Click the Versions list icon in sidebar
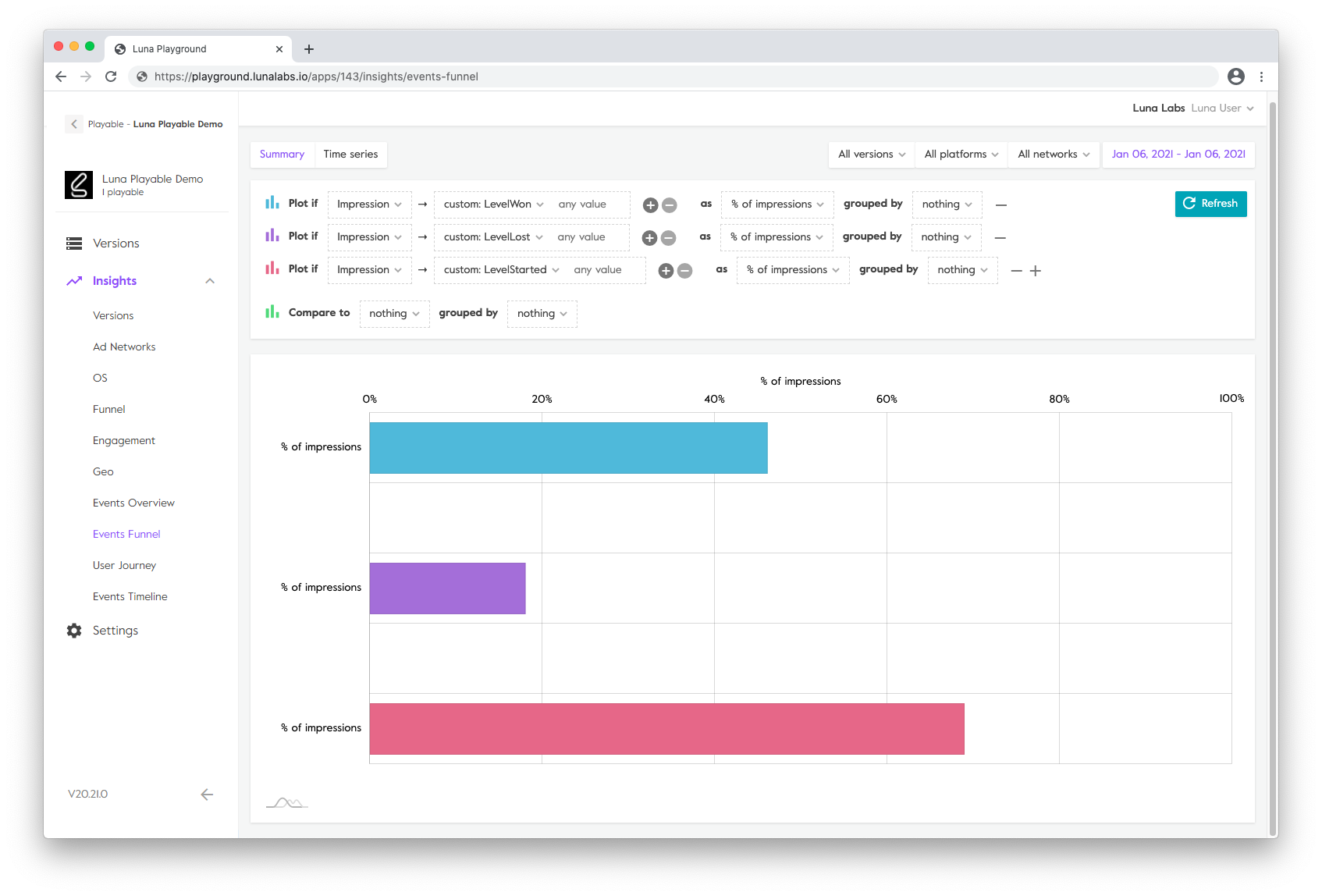This screenshot has width=1322, height=896. pos(74,244)
